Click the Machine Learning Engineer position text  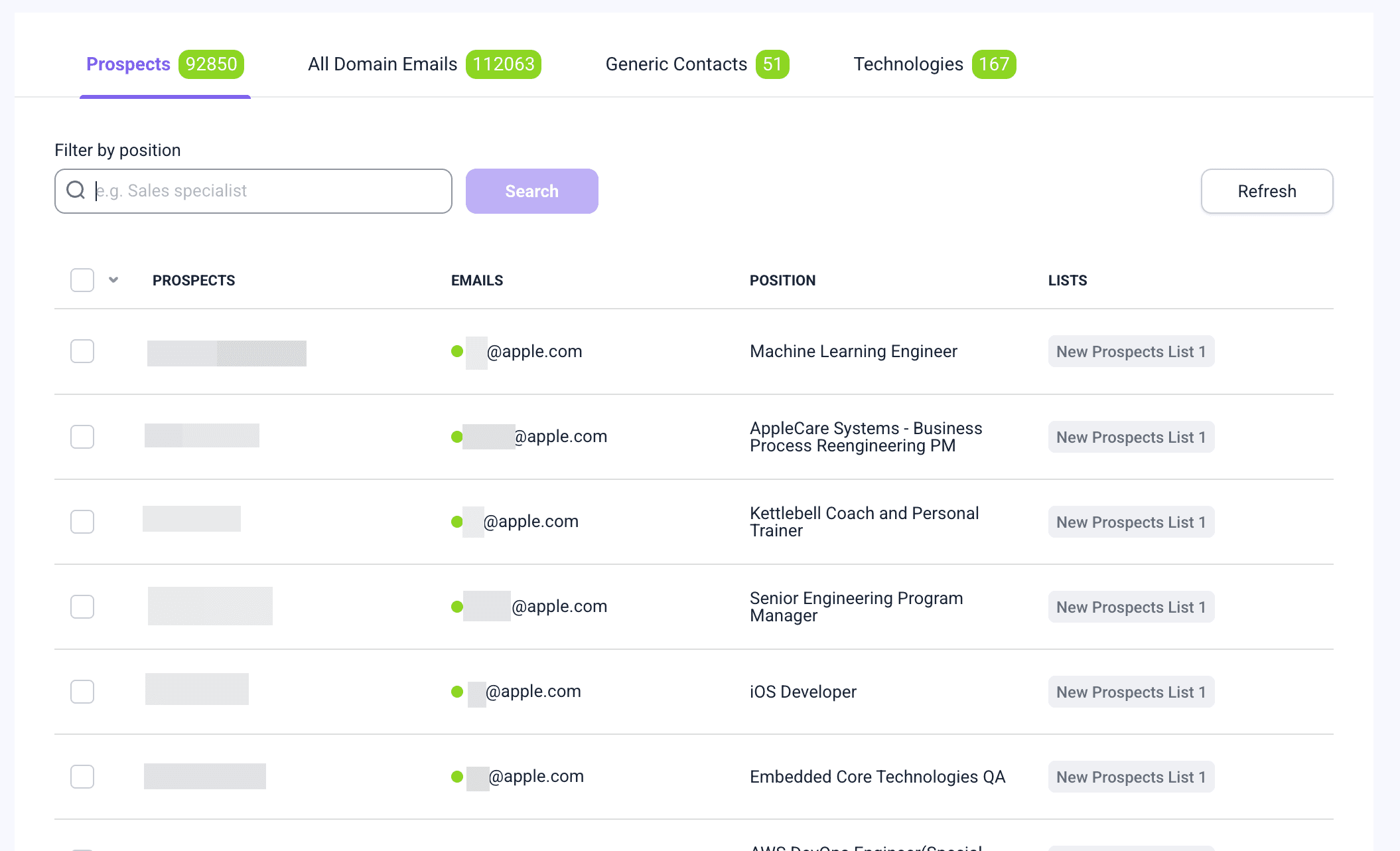pyautogui.click(x=853, y=351)
